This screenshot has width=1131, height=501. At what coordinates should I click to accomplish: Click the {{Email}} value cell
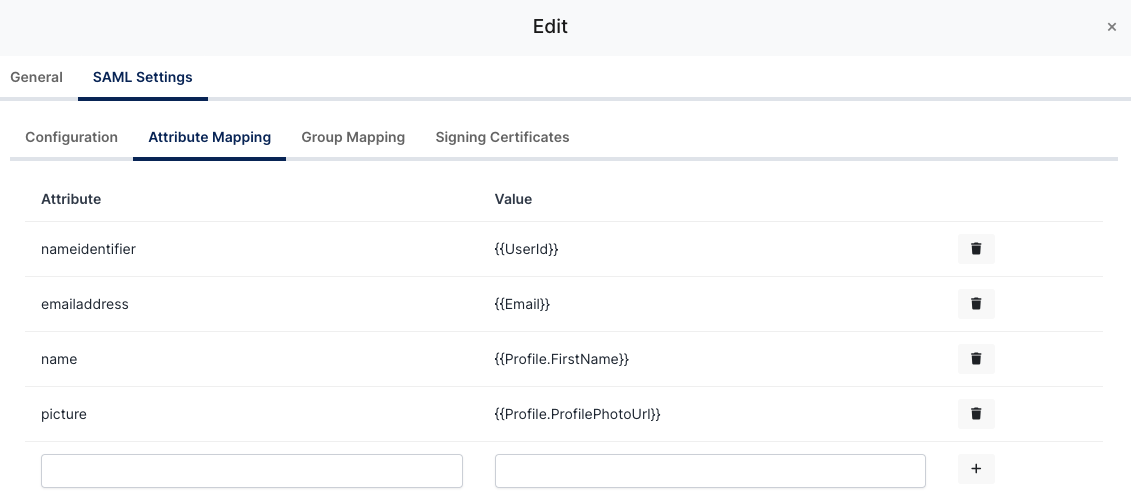[x=522, y=304]
